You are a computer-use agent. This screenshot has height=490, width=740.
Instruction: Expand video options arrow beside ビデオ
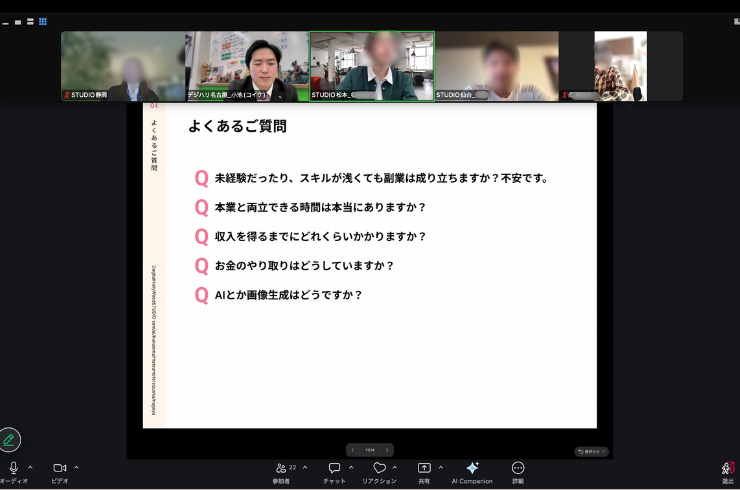pos(76,467)
